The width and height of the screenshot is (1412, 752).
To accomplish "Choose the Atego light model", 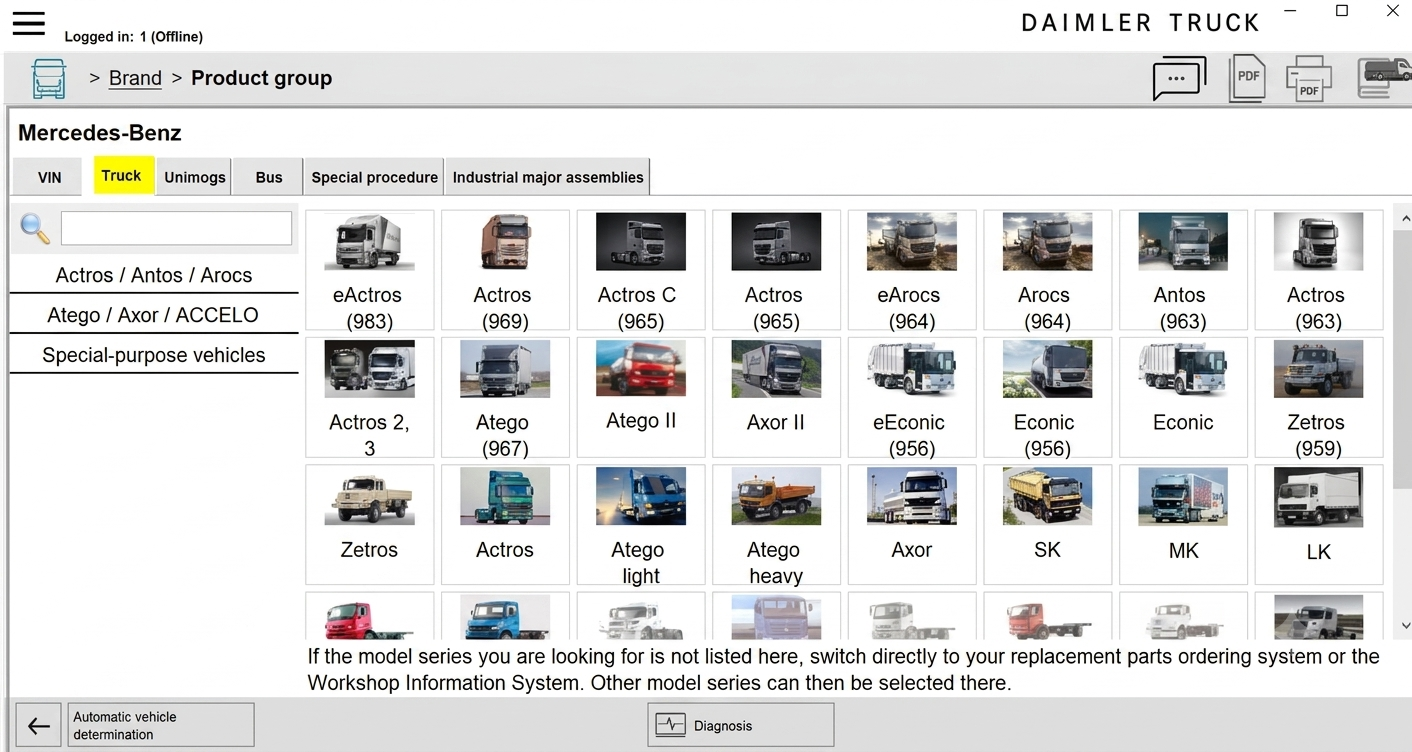I will 641,524.
